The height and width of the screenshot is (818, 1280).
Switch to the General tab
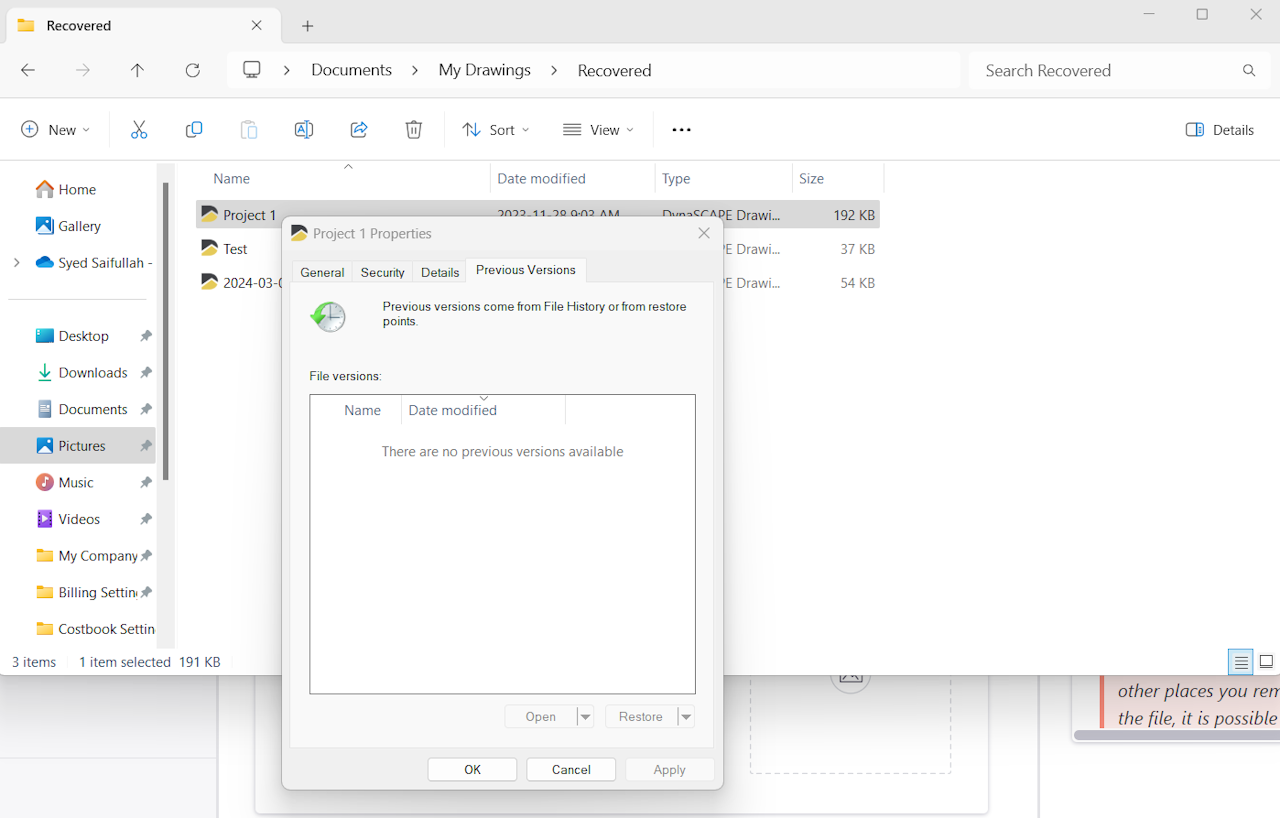pos(322,272)
